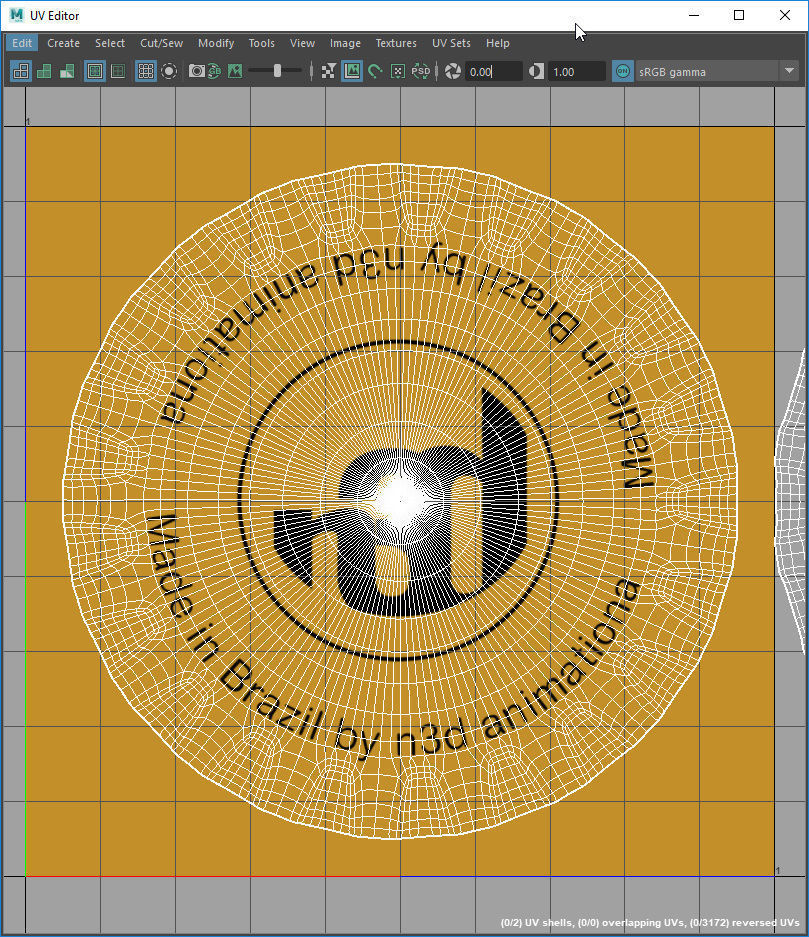Click the shaded UV display icon
Viewport: 809px width, 937px height.
(44, 72)
